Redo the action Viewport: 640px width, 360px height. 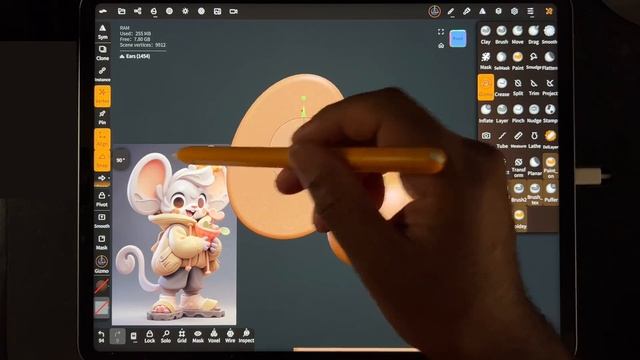pos(118,336)
